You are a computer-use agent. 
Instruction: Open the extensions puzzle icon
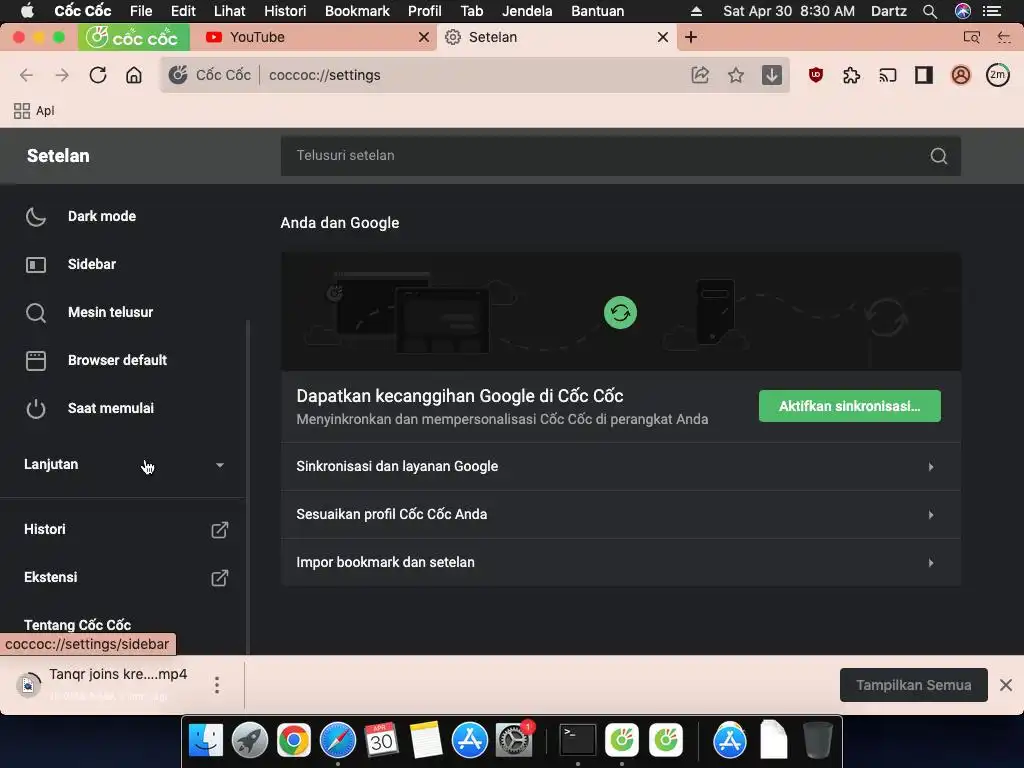click(852, 75)
